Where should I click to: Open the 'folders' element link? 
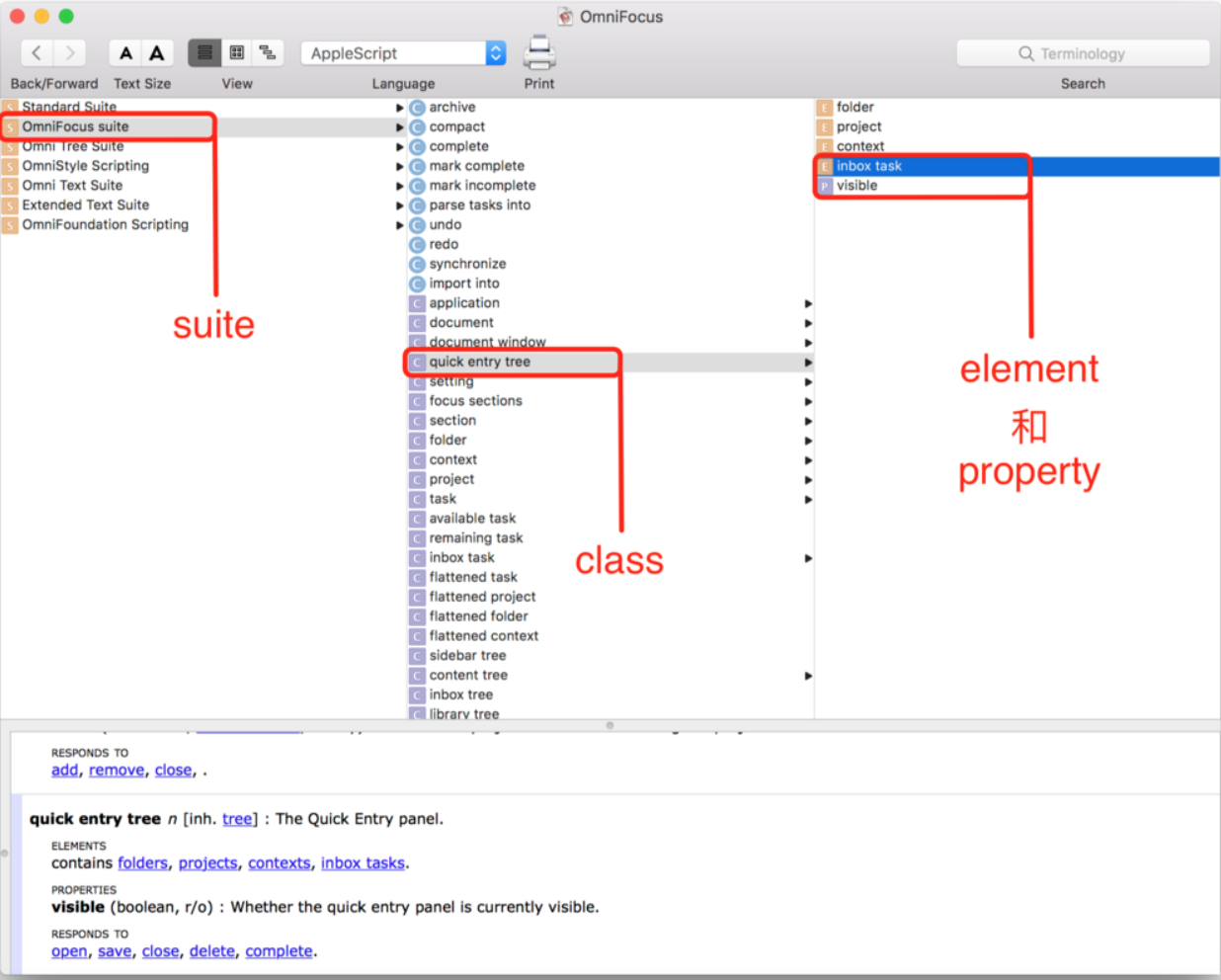coord(143,863)
